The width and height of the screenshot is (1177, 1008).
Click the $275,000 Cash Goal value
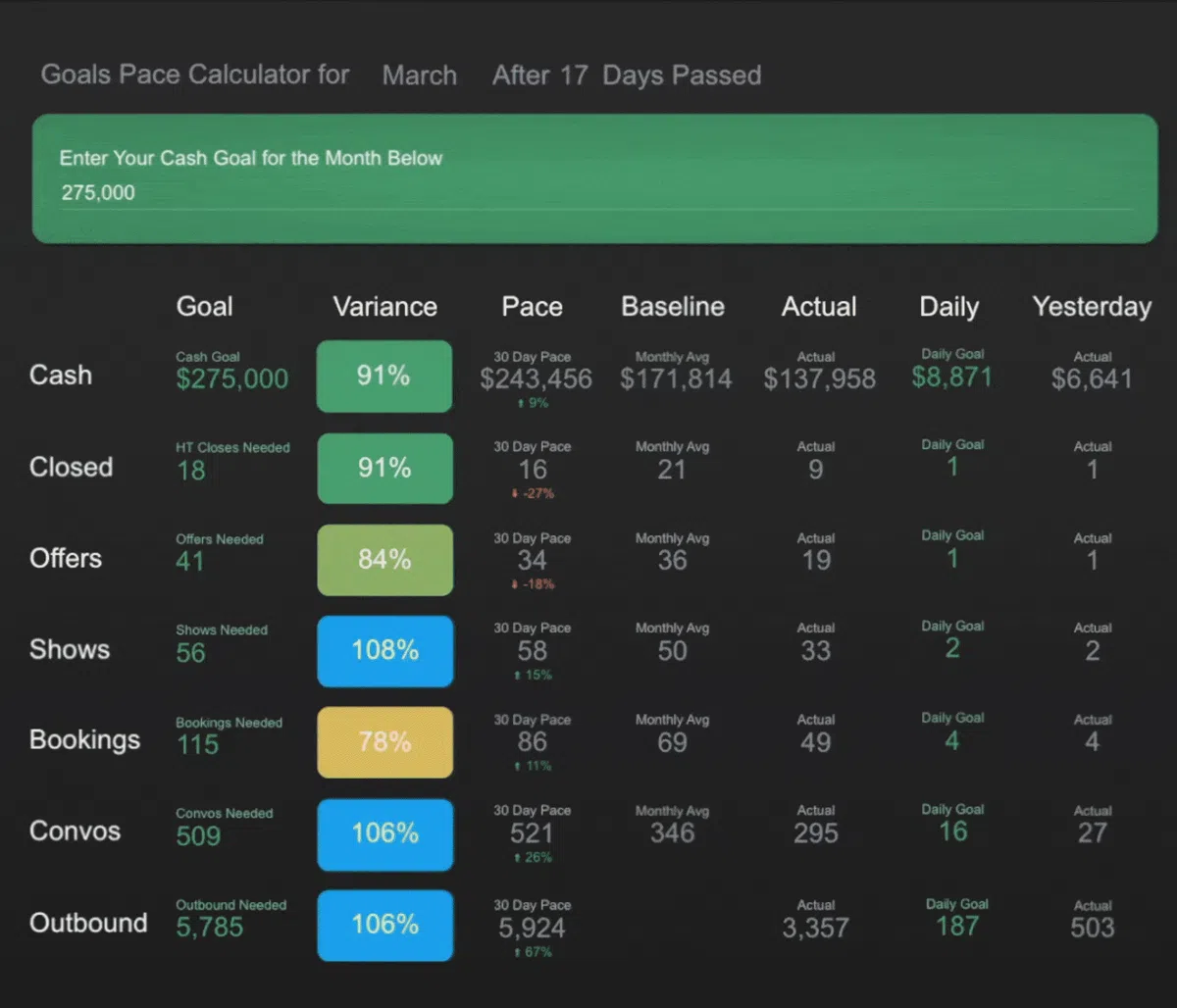[x=232, y=379]
